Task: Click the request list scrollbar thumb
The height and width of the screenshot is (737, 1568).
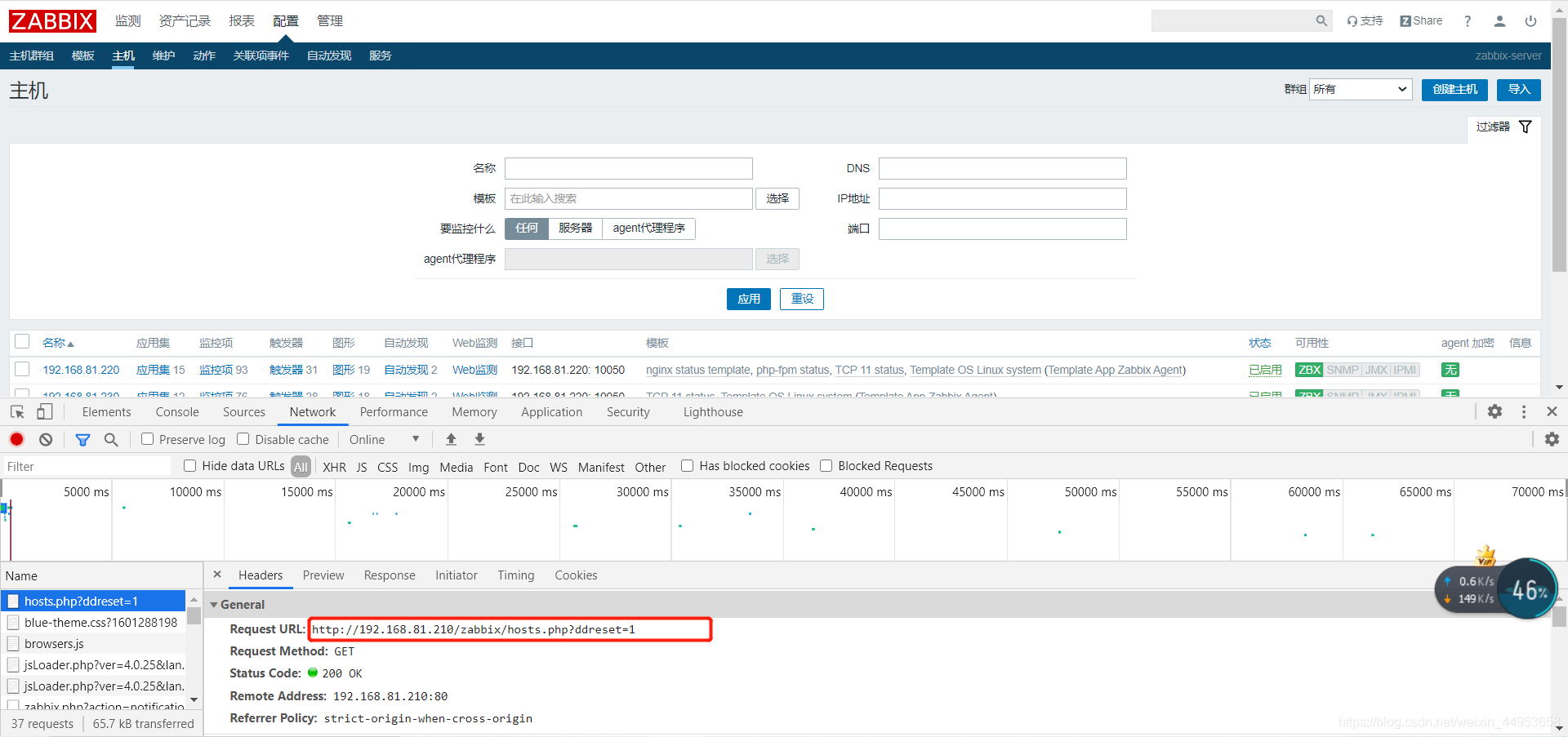Action: [194, 615]
